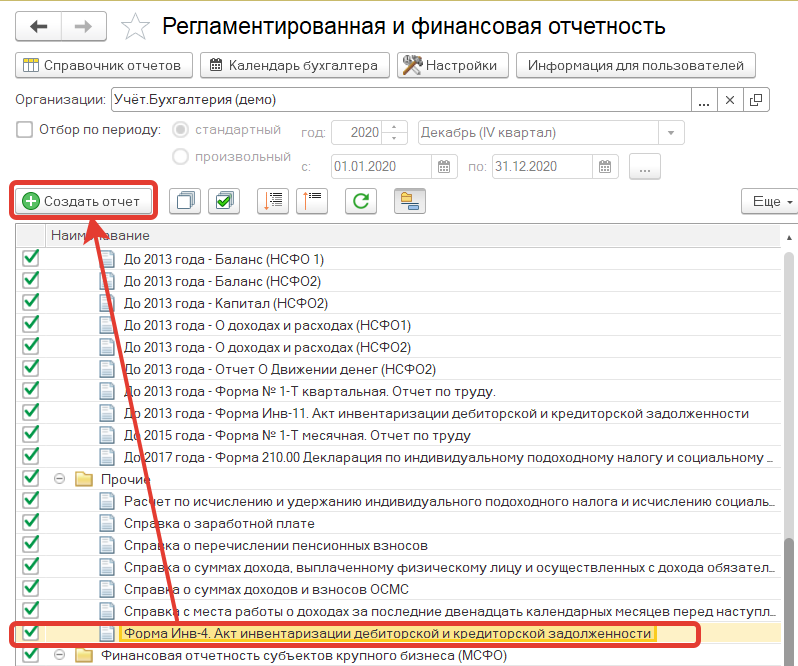This screenshot has width=798, height=666.
Task: Click the collapse all groups icon
Action: click(x=312, y=201)
